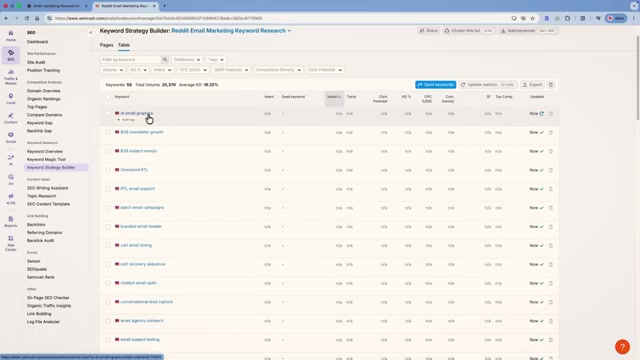
Task: Open Domain Overview in the sidebar
Action: 43,91
